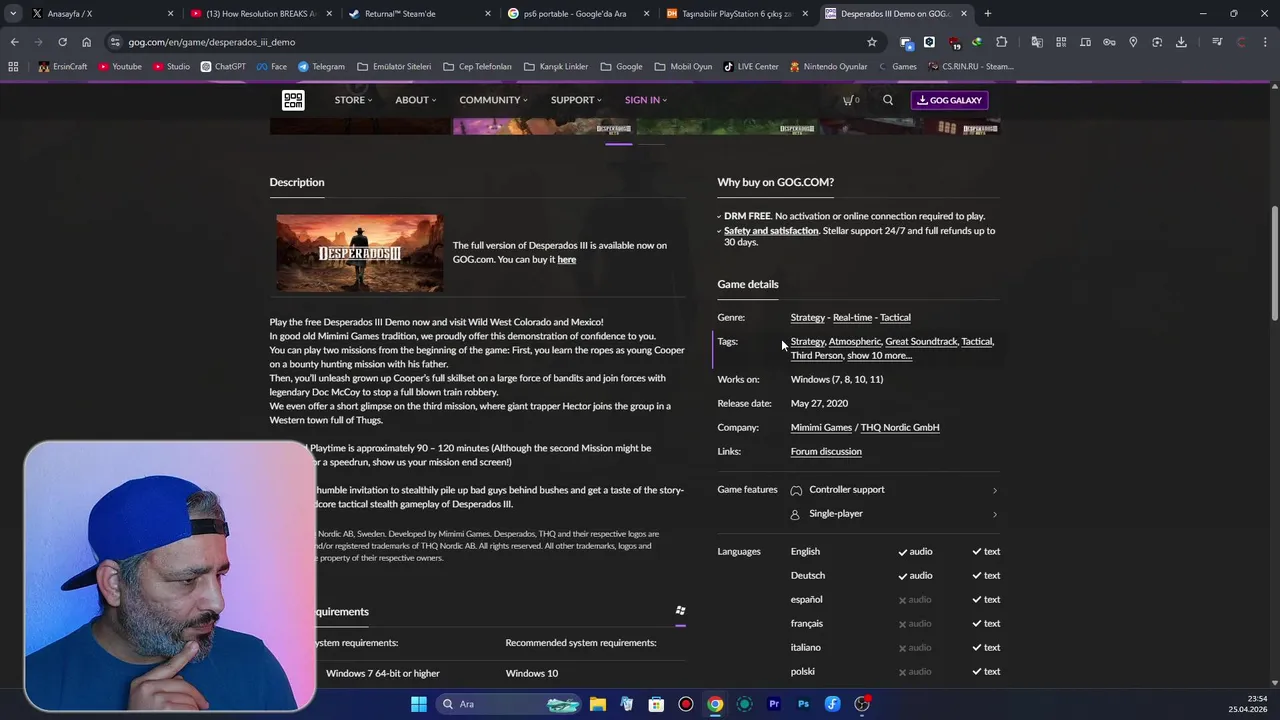Click the system requirements OS icon

[680, 610]
